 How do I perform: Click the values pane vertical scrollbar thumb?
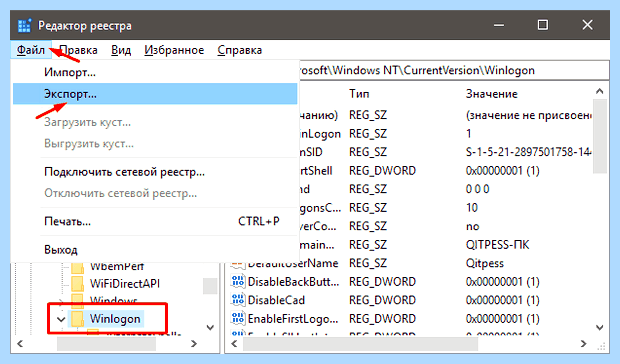point(600,136)
